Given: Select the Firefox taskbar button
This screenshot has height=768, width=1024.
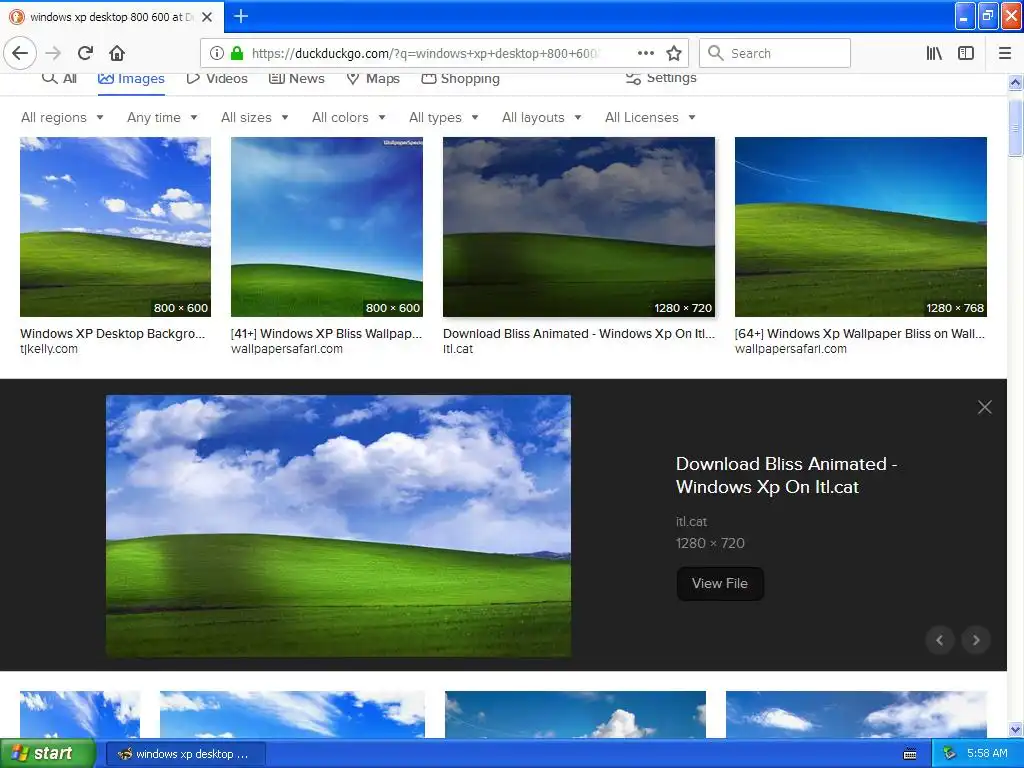Looking at the screenshot, I should coord(185,754).
